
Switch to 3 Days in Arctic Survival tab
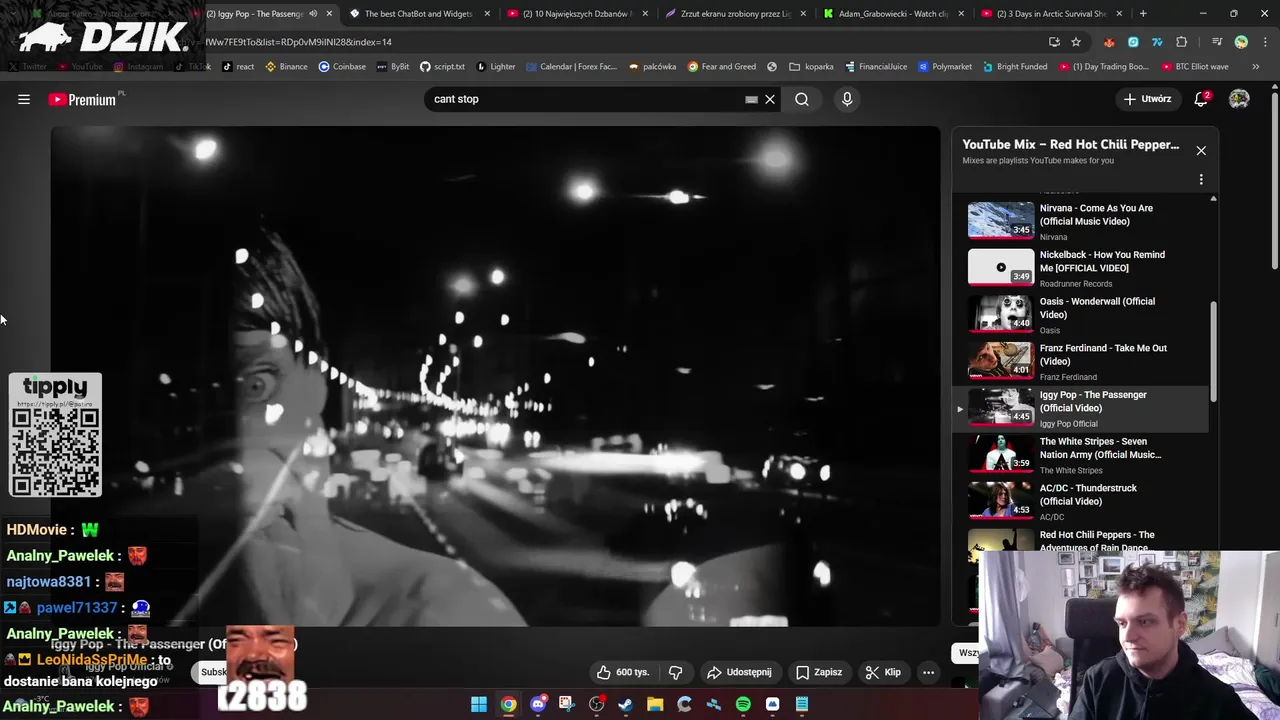(x=1051, y=14)
